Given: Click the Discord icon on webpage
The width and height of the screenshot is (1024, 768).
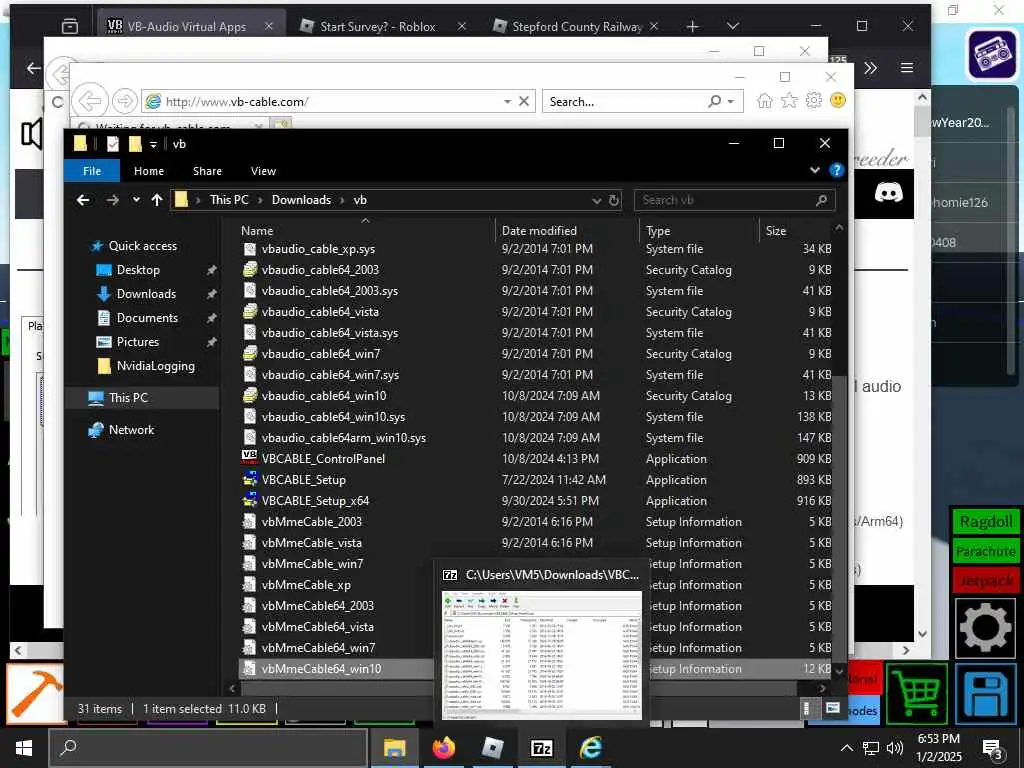Looking at the screenshot, I should [x=889, y=193].
